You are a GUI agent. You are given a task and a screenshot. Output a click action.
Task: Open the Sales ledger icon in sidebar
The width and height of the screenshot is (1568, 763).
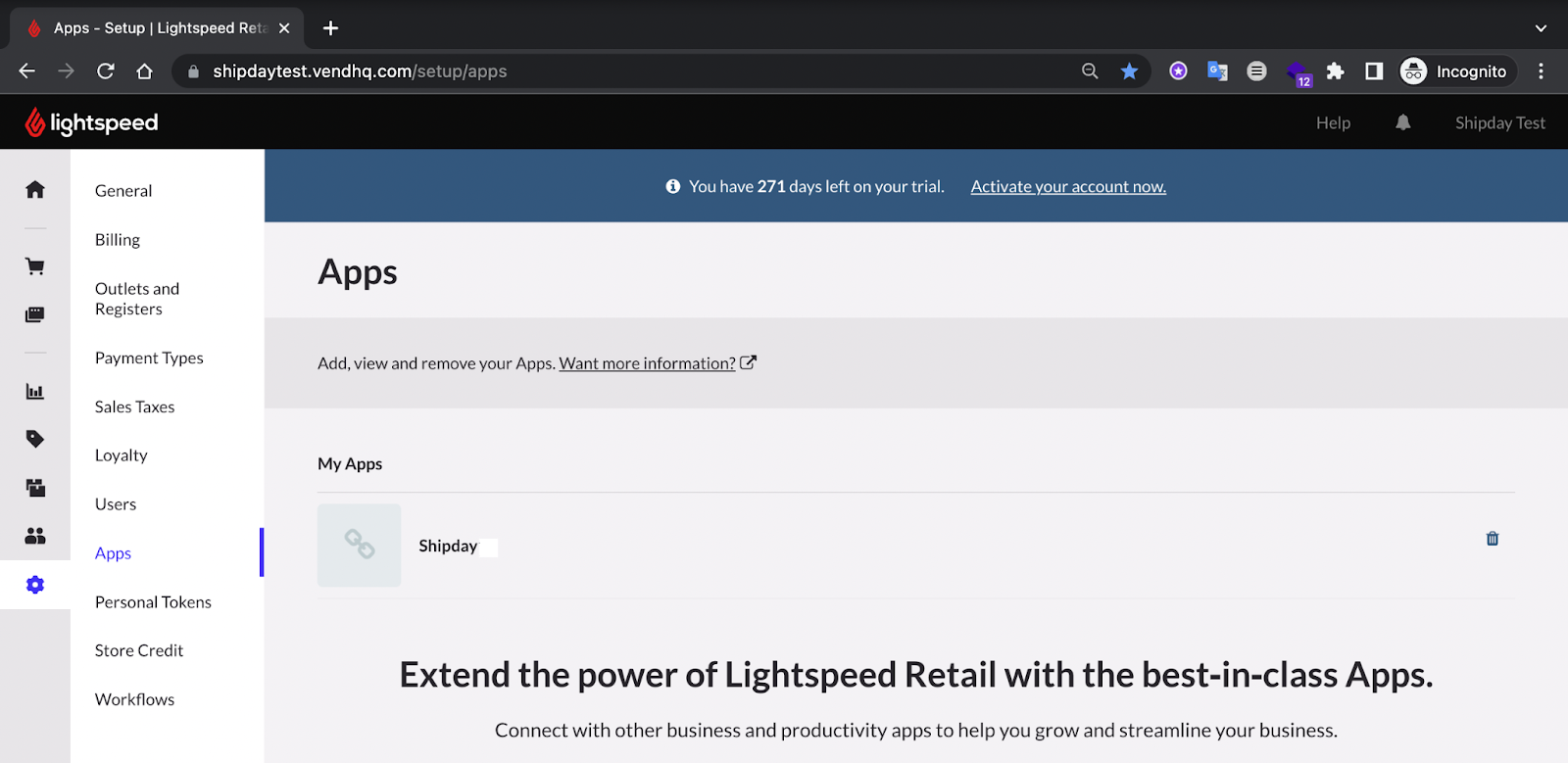click(x=35, y=314)
